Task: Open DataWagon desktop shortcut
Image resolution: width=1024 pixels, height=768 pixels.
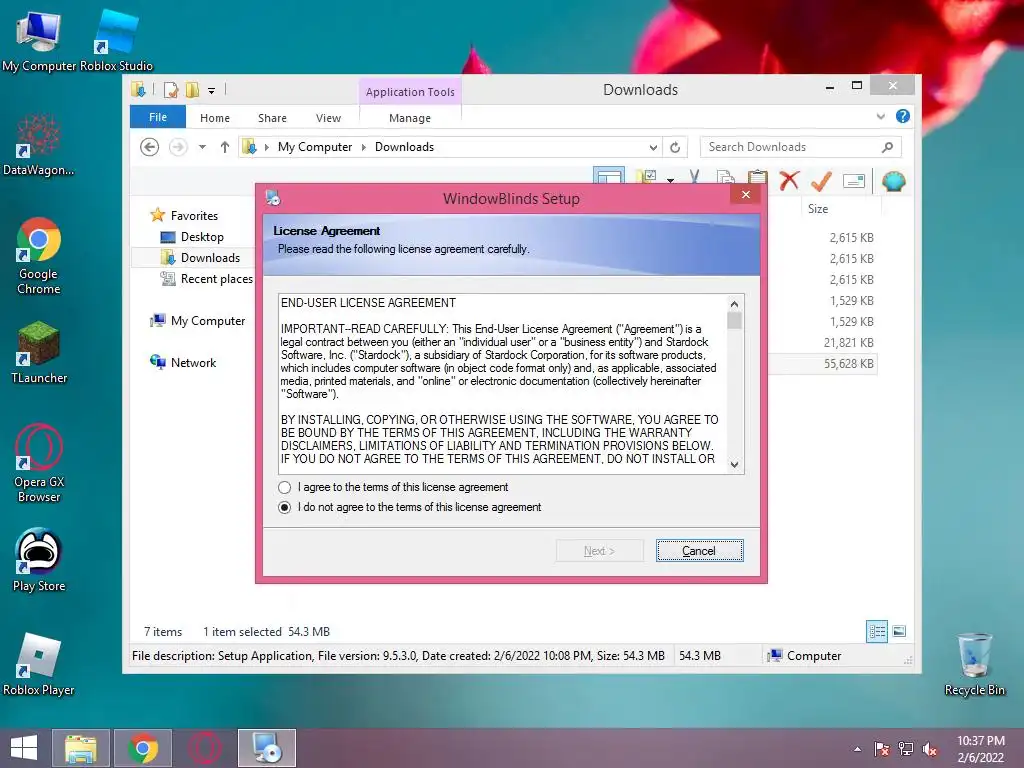Action: 39,145
